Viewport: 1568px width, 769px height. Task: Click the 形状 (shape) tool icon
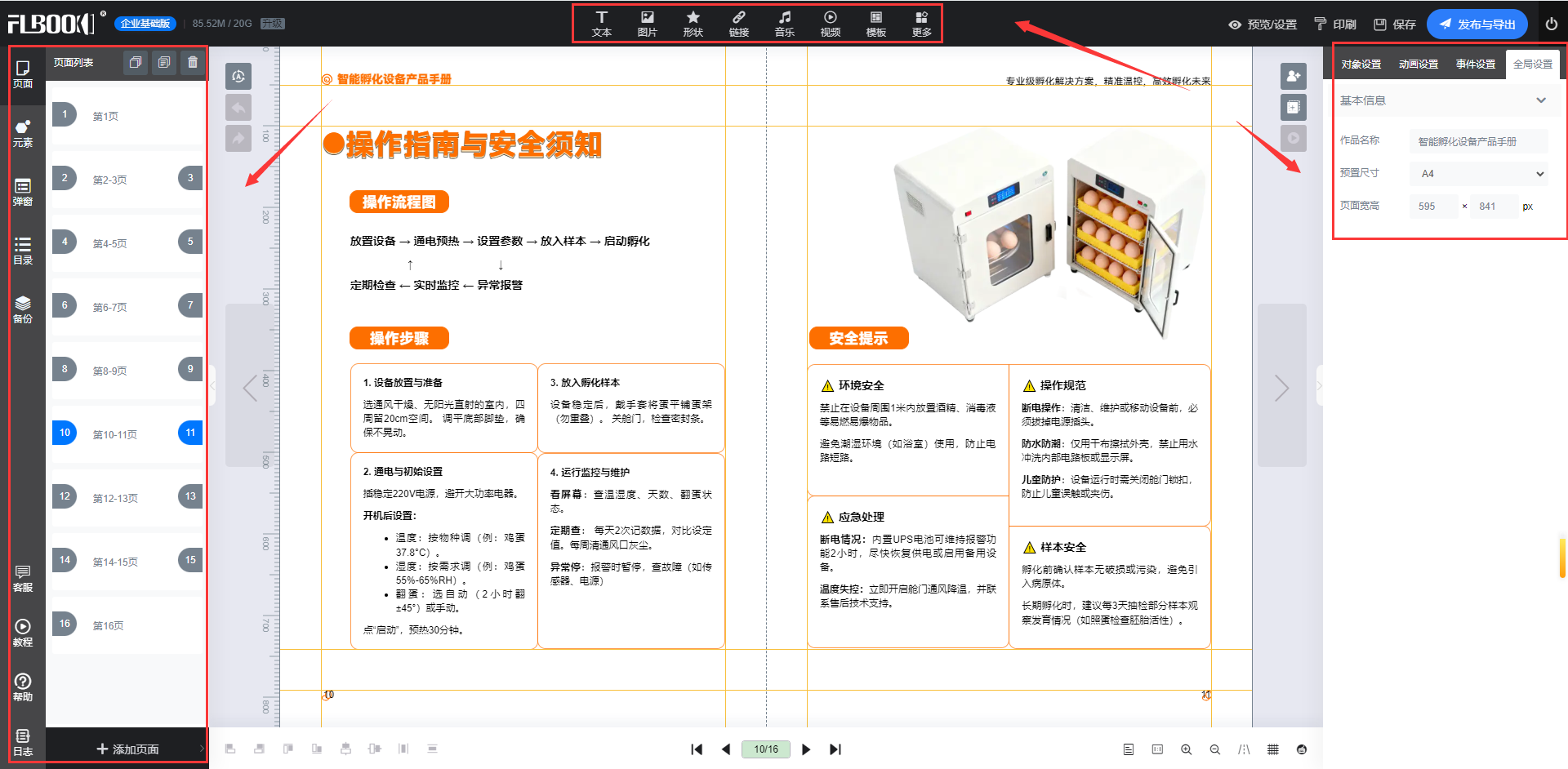tap(693, 24)
